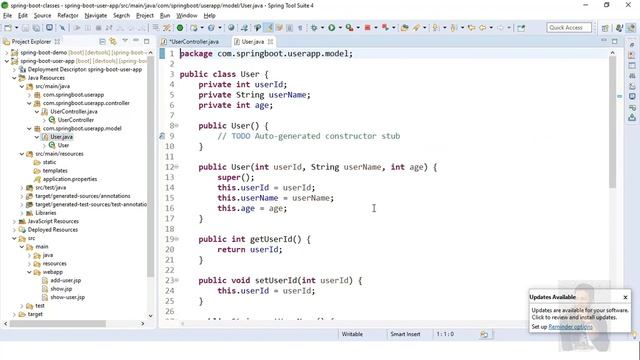This screenshot has width=640, height=360.
Task: Click the New Java Class icon
Action: [x=211, y=28]
